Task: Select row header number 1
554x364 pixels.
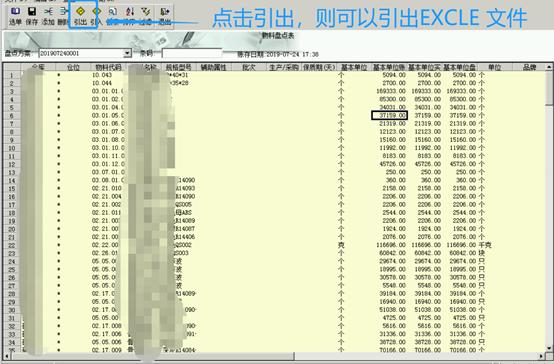Action: click(x=12, y=75)
